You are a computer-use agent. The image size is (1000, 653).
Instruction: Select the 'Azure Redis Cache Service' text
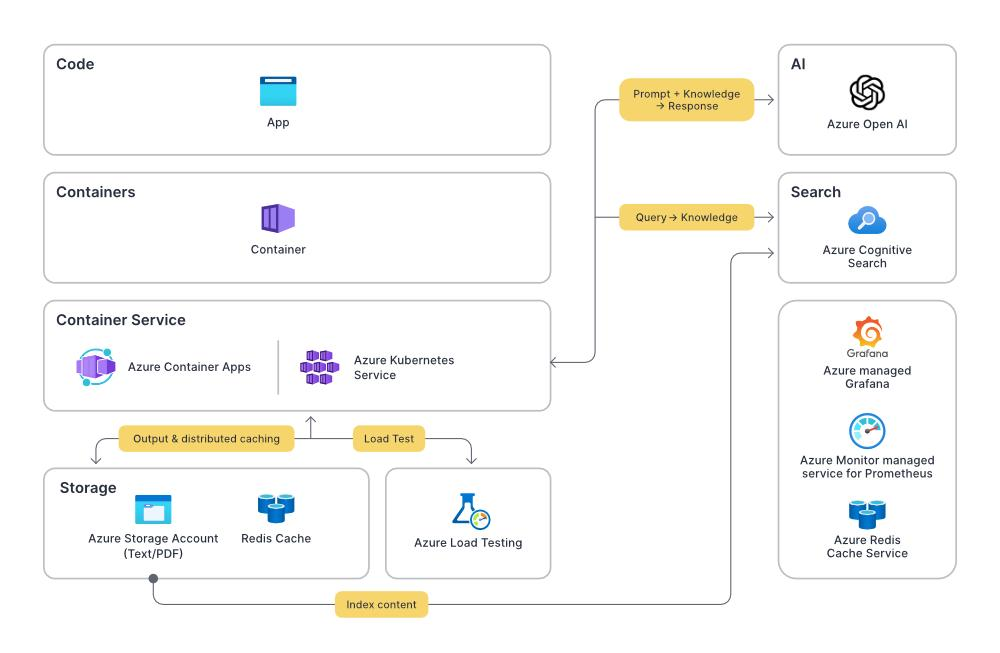coord(867,547)
